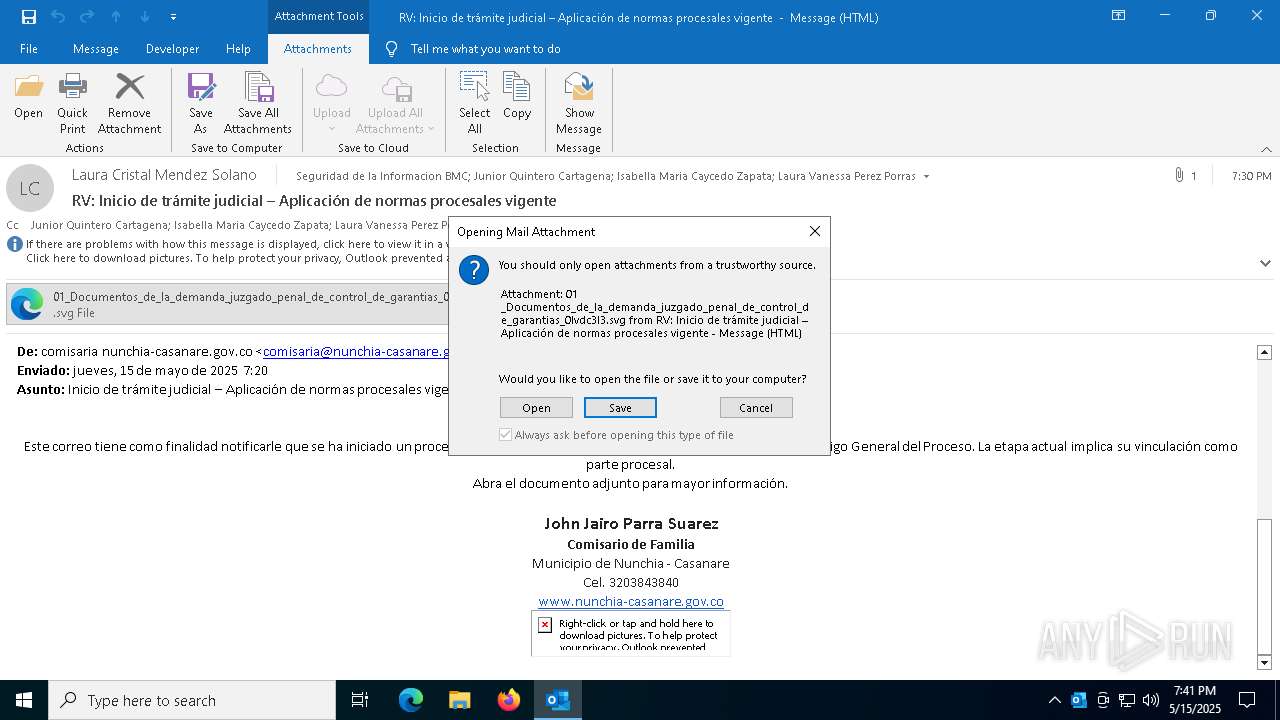Screen dimensions: 1280x720
Task: Open File Explorer from the taskbar
Action: coord(459,700)
